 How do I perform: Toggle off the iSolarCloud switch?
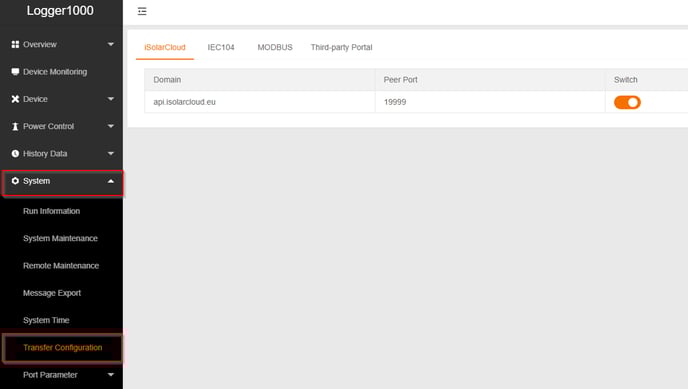[627, 102]
